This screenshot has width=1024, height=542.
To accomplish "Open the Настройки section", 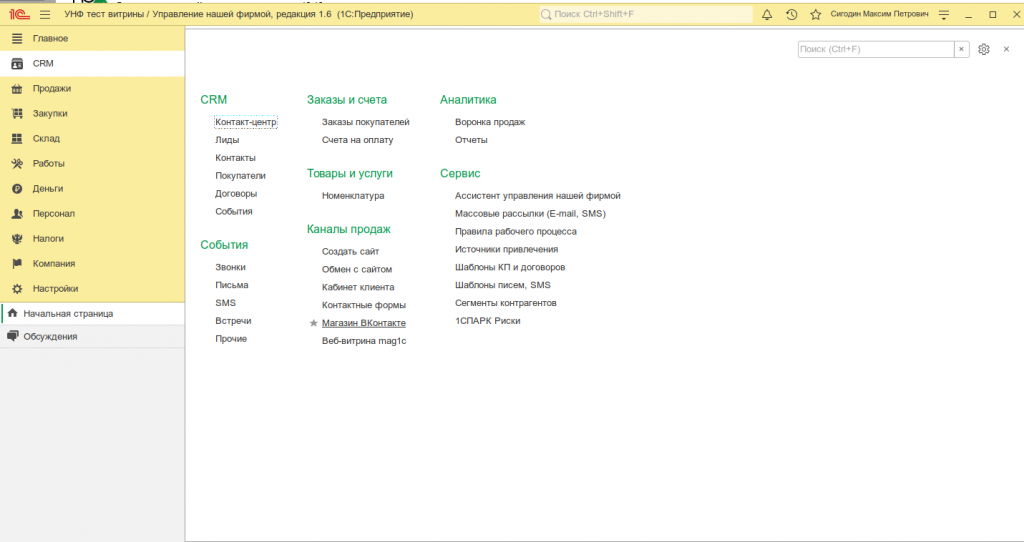I will click(92, 289).
